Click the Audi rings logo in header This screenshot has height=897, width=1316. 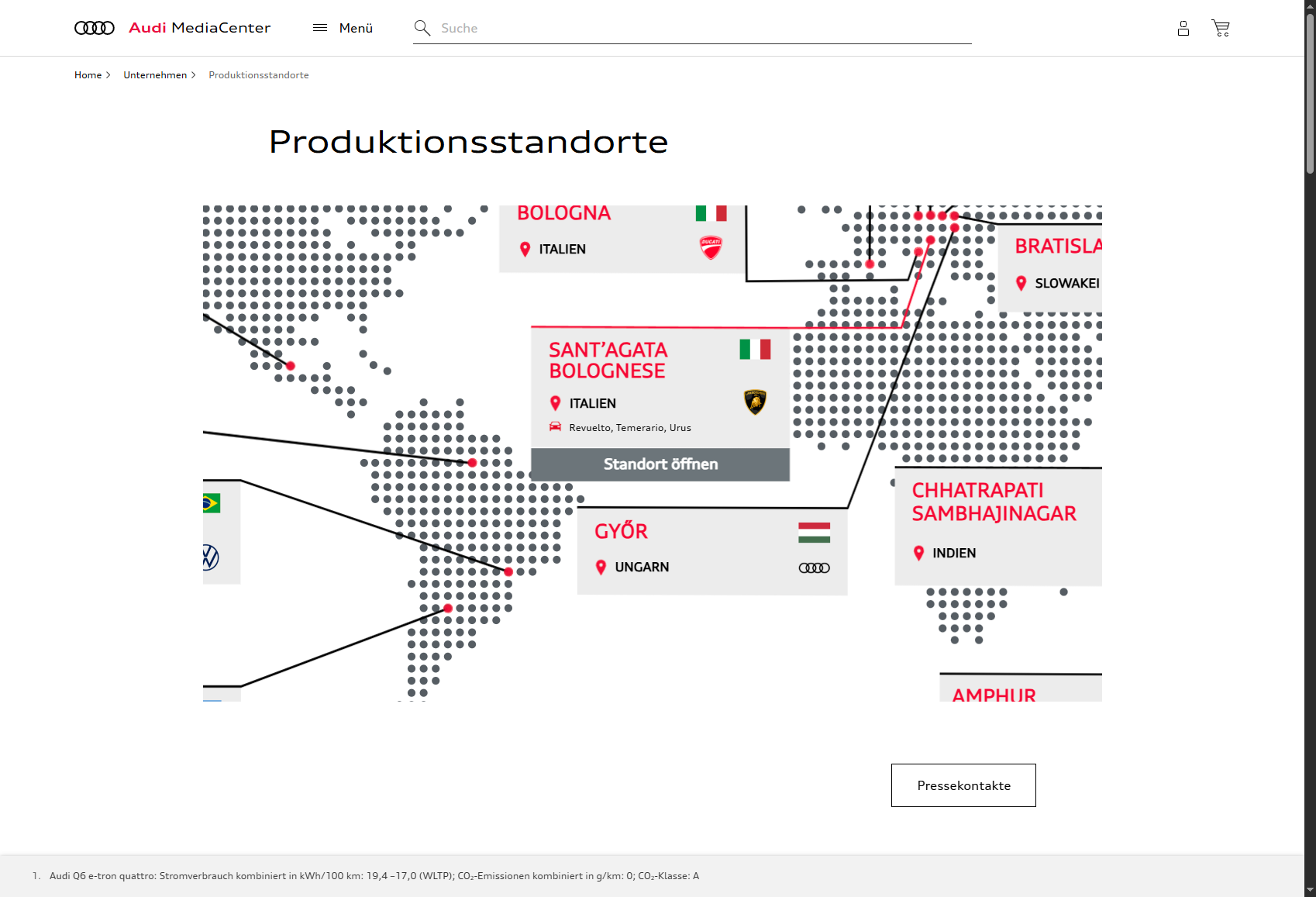pos(94,28)
